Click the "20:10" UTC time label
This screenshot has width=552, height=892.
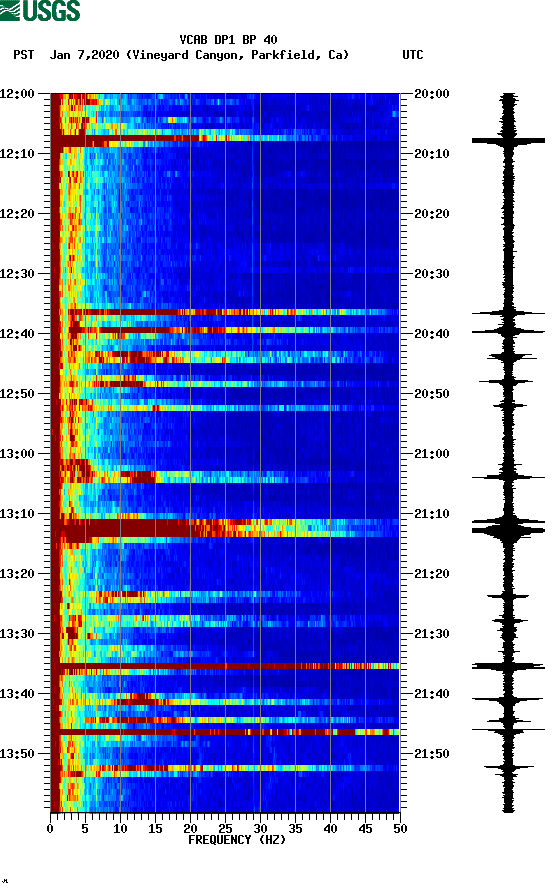432,154
